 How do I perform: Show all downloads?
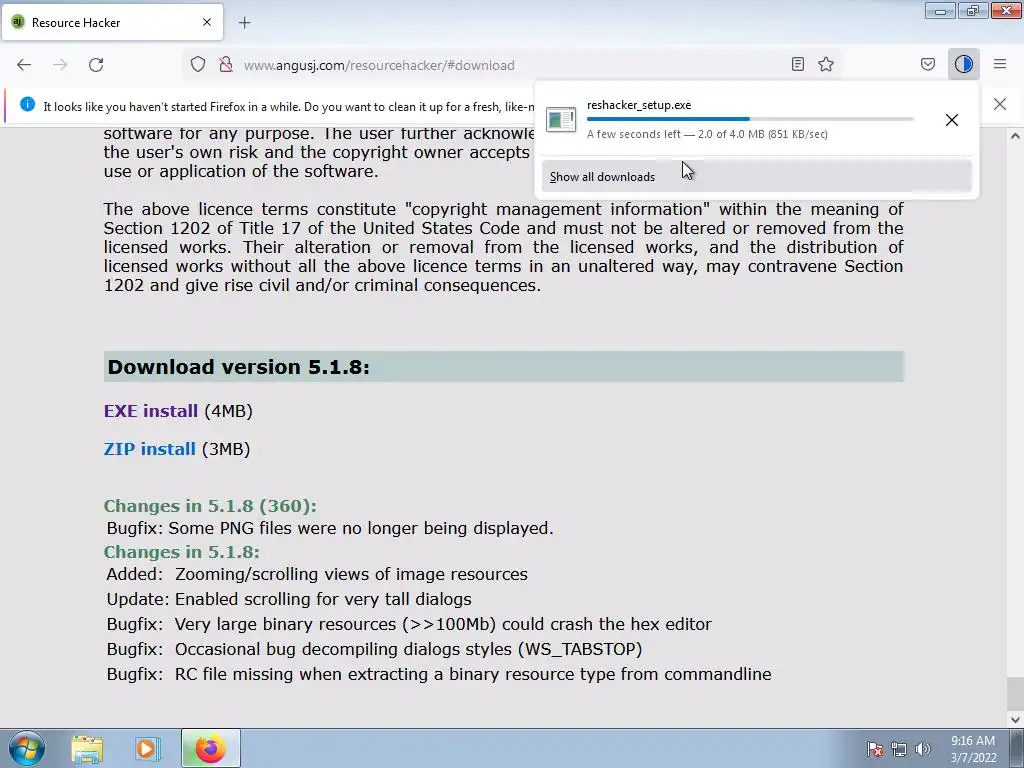[756, 176]
